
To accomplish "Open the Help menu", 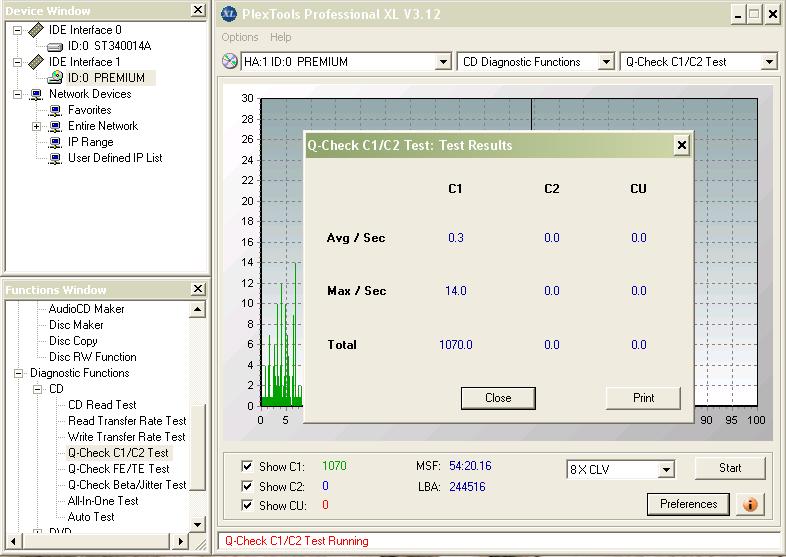I will pos(280,38).
